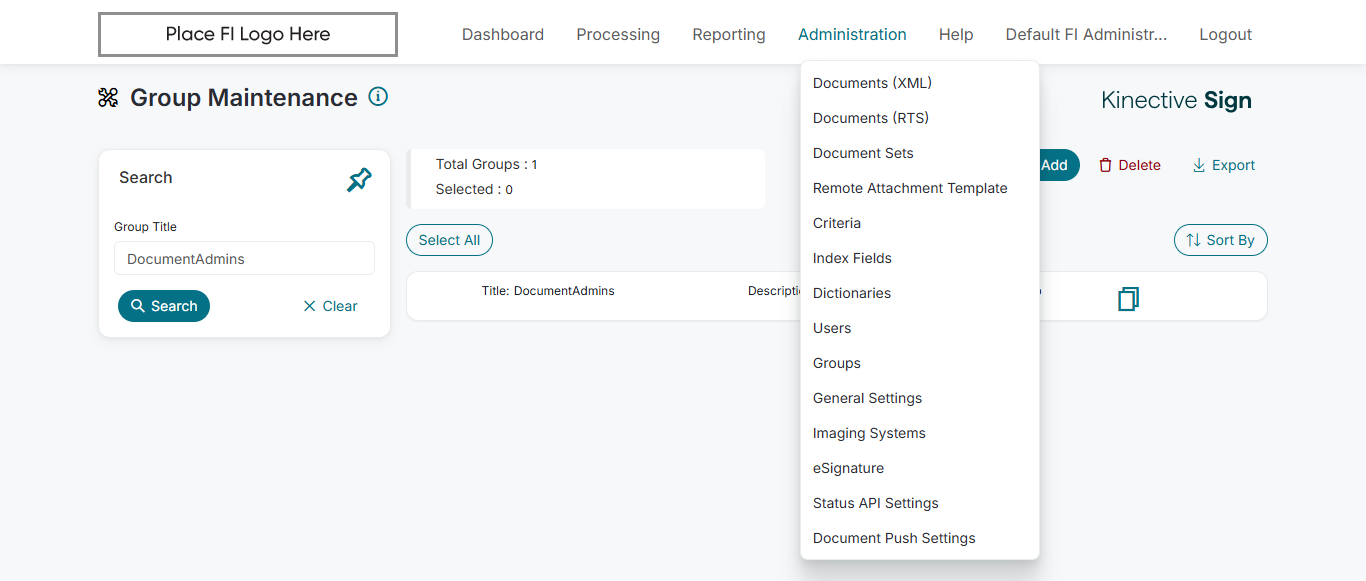Open the Reporting menu
This screenshot has height=581, width=1366.
(728, 34)
